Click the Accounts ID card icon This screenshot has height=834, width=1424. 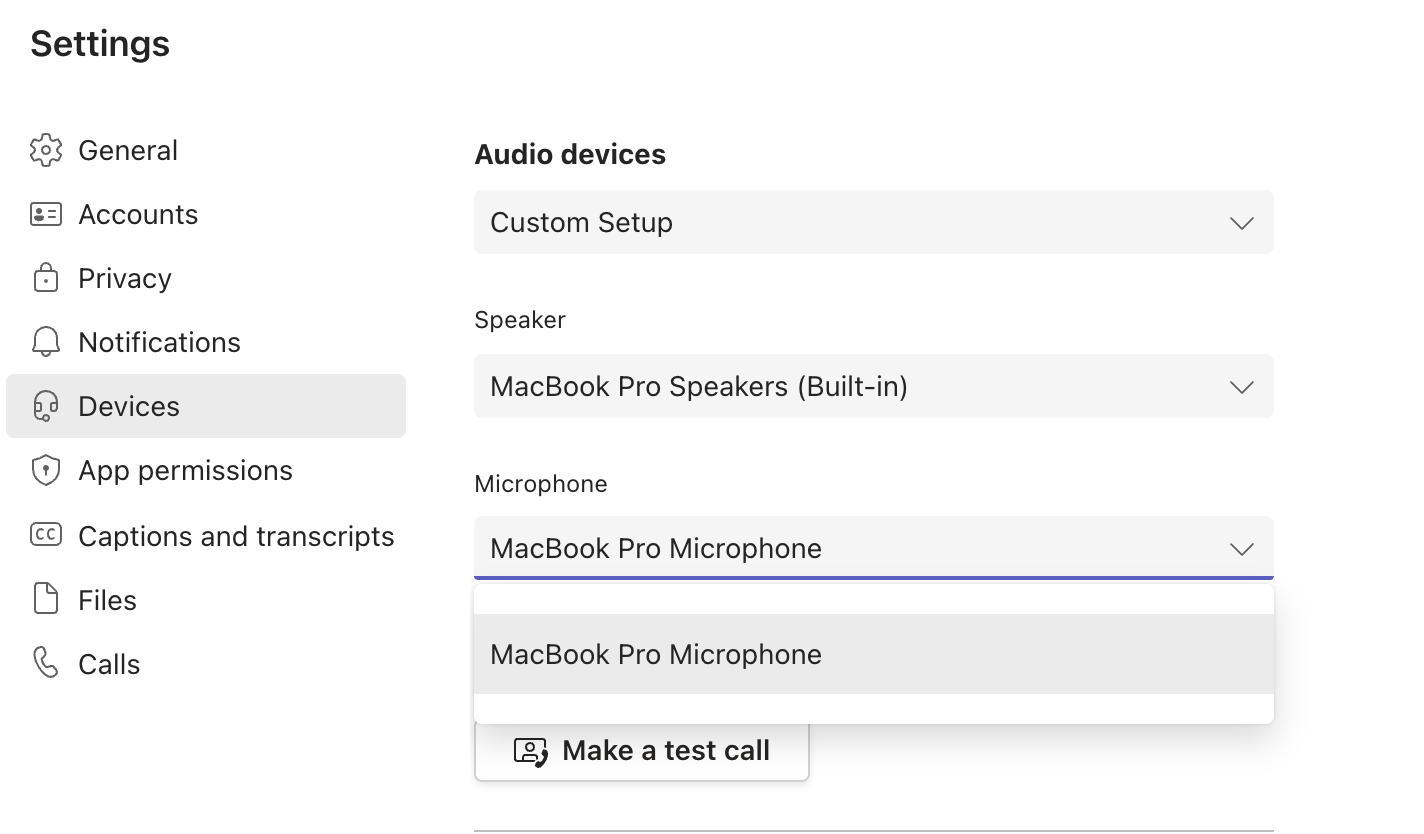(46, 214)
